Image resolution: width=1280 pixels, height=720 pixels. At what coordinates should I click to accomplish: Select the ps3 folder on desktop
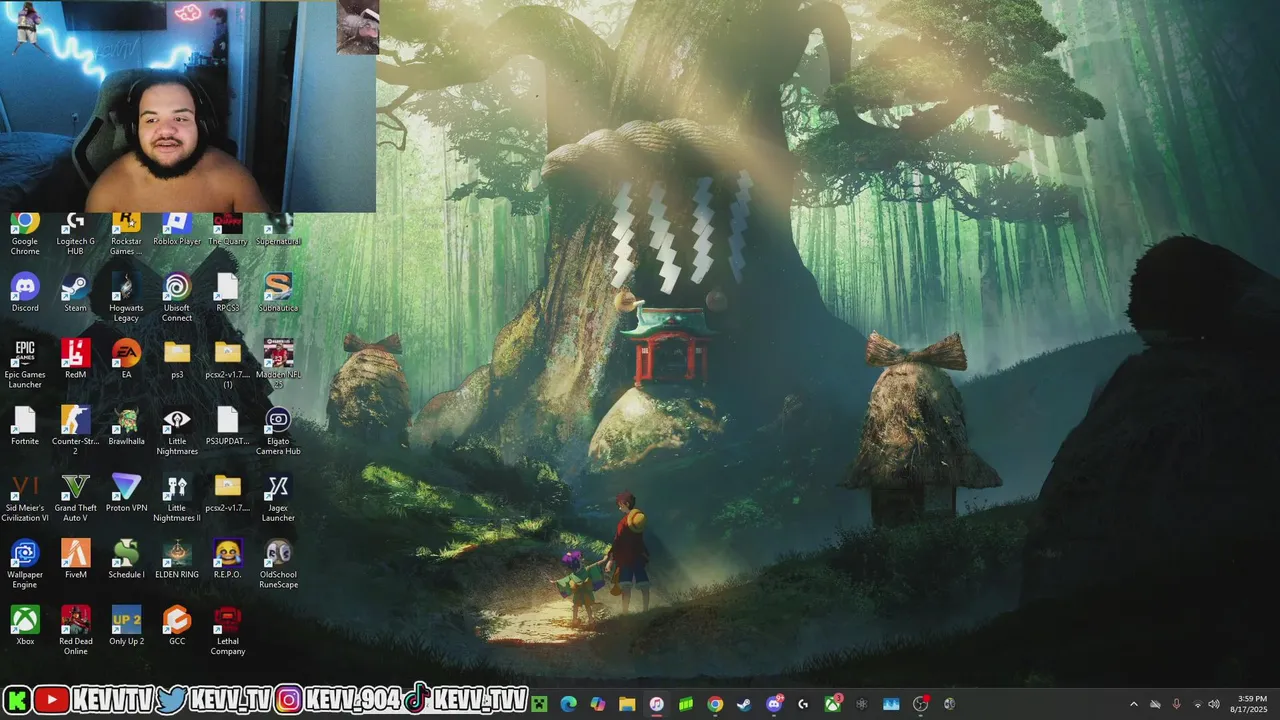(177, 358)
